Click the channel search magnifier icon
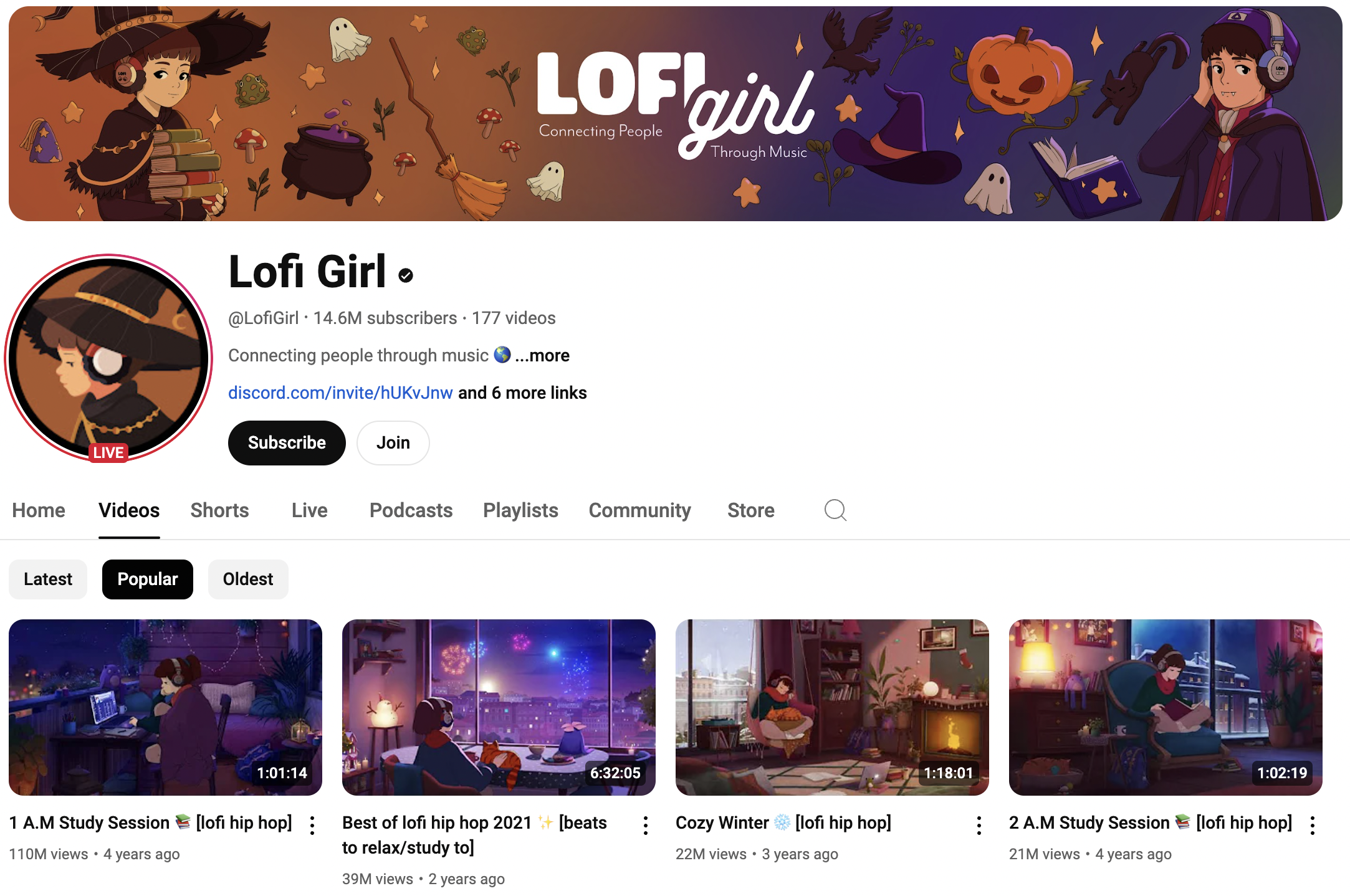This screenshot has height=896, width=1350. coord(835,510)
